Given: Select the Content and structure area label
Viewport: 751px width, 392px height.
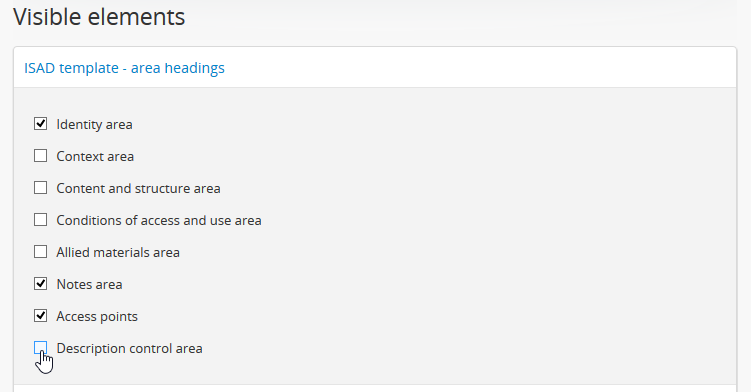Looking at the screenshot, I should click(x=138, y=188).
